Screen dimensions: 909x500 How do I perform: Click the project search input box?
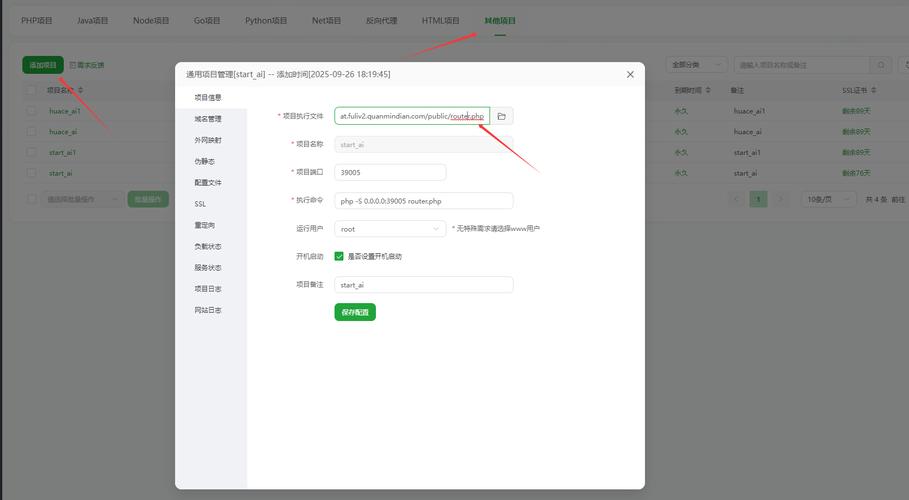pyautogui.click(x=802, y=65)
